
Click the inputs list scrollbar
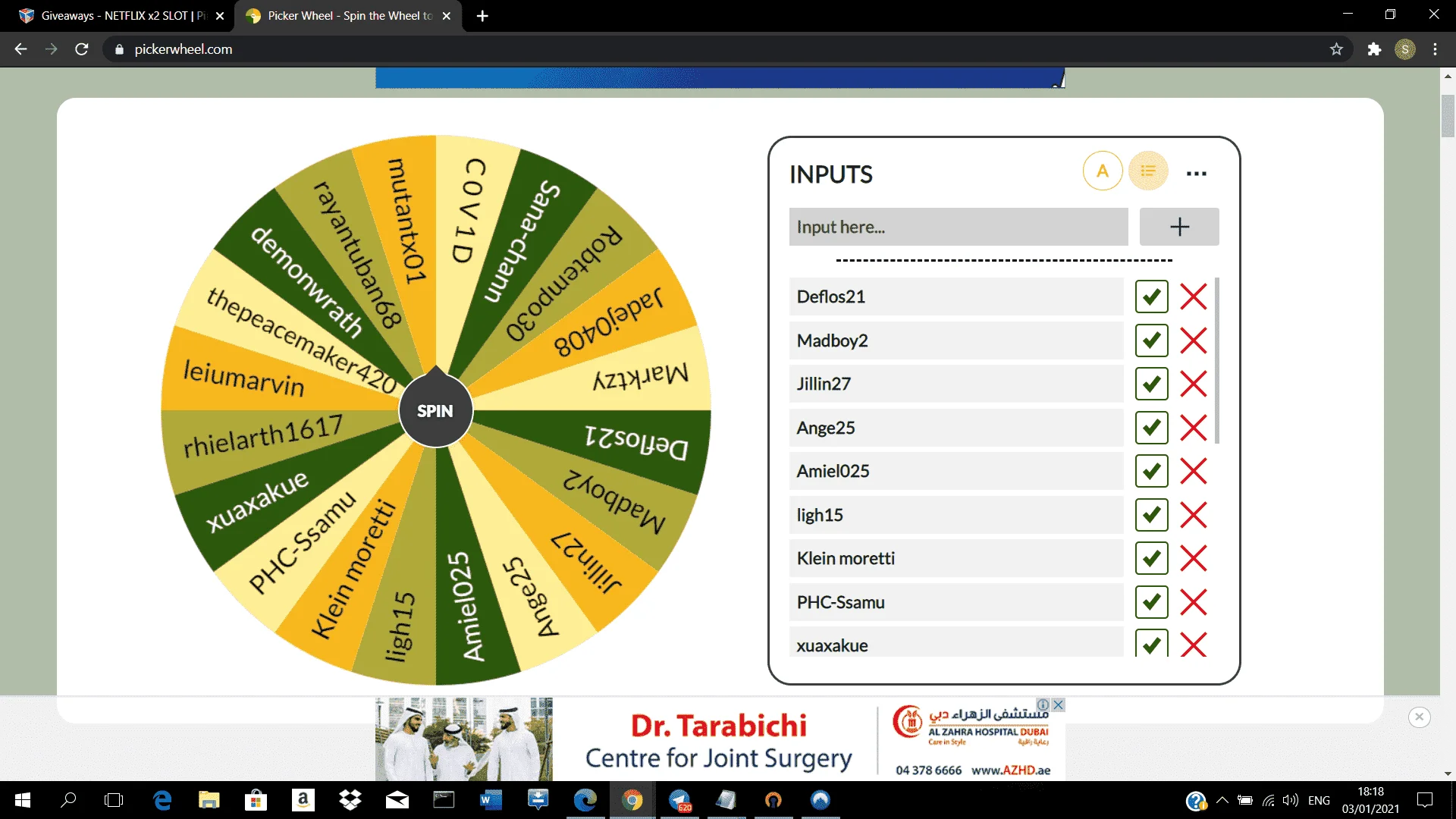pos(1216,360)
